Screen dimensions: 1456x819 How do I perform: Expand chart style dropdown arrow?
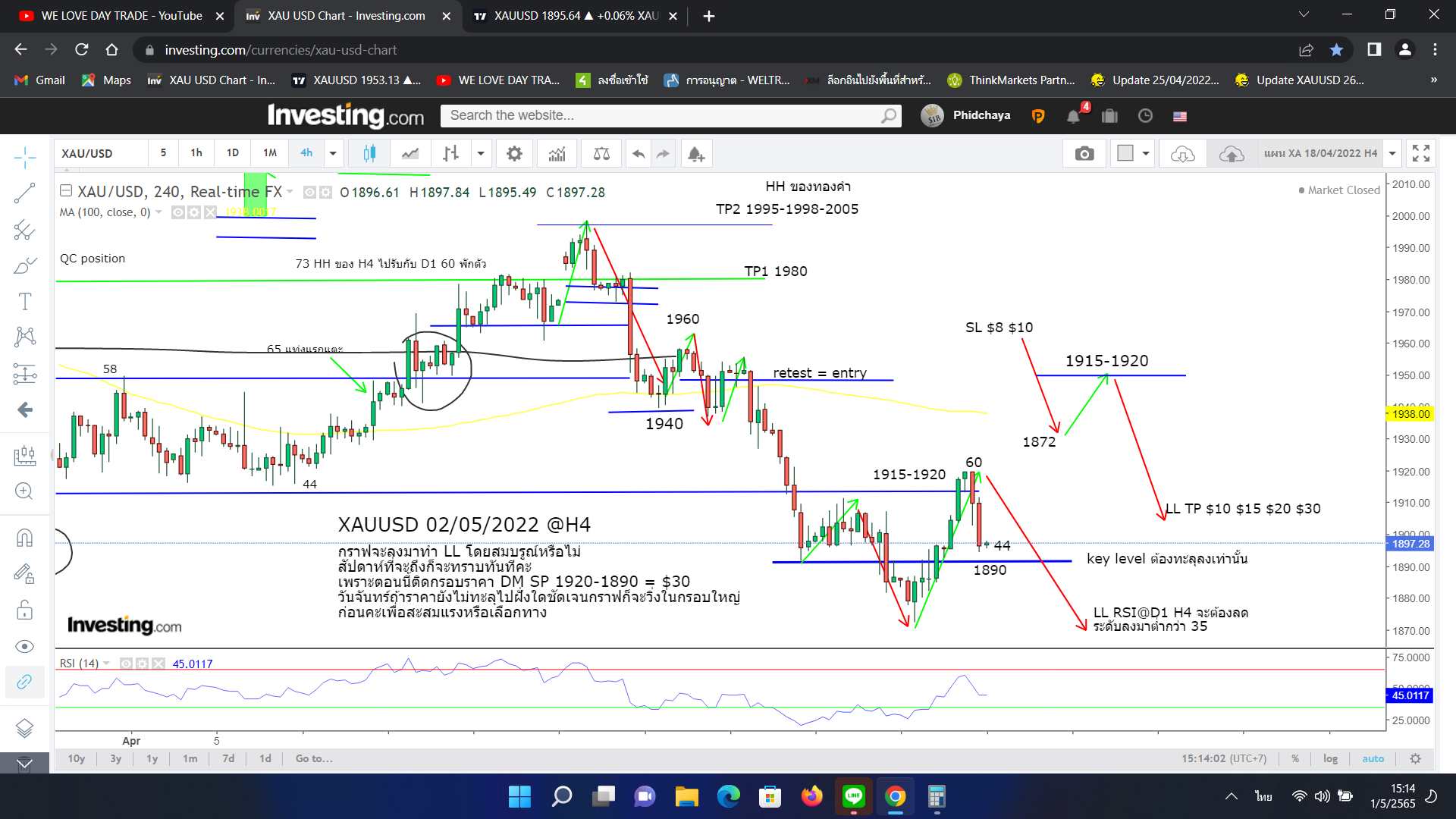(x=481, y=153)
